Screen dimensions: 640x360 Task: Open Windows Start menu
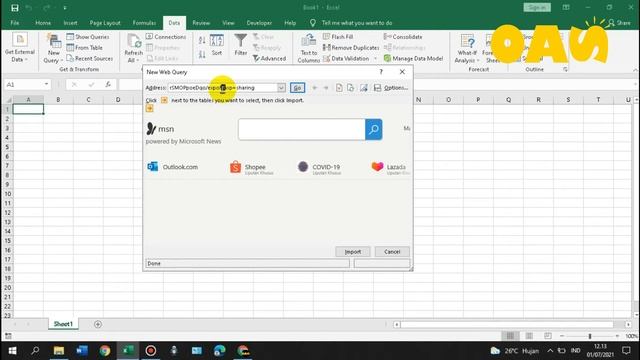[12, 351]
